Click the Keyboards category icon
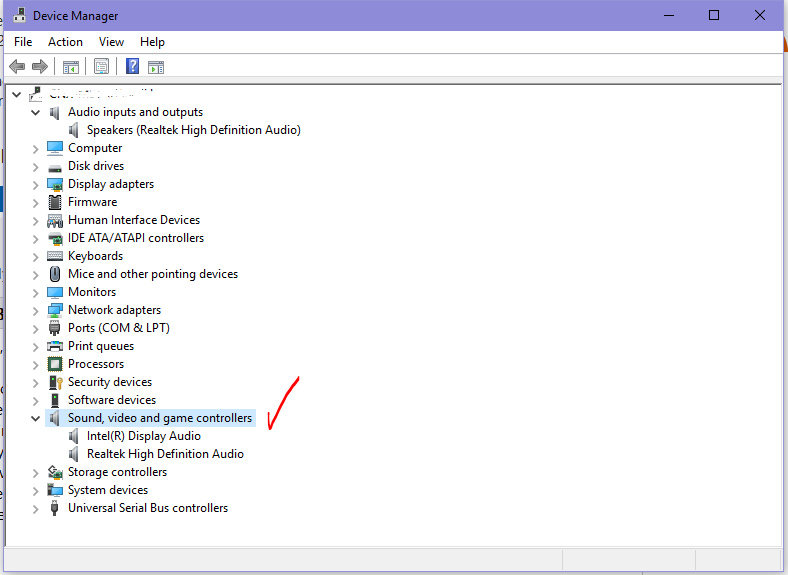The width and height of the screenshot is (788, 575). click(x=55, y=256)
